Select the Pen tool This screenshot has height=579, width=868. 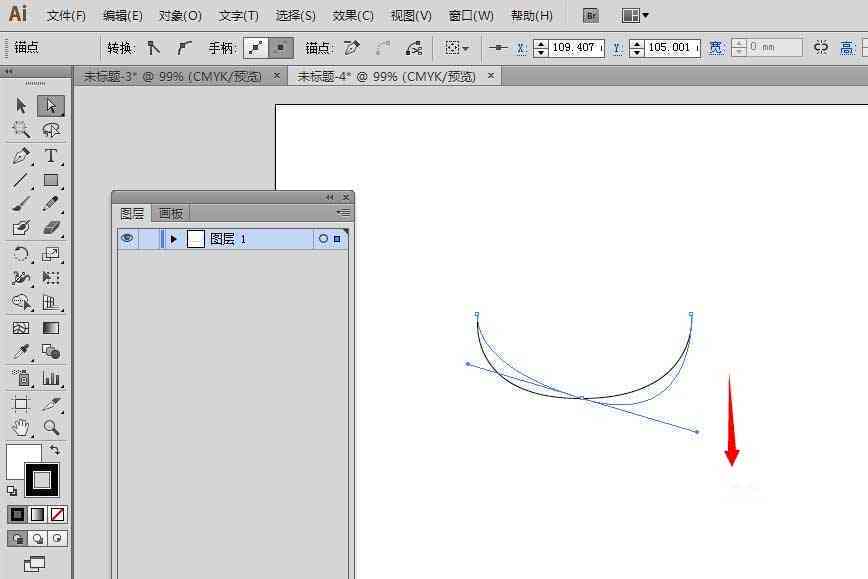pos(21,157)
